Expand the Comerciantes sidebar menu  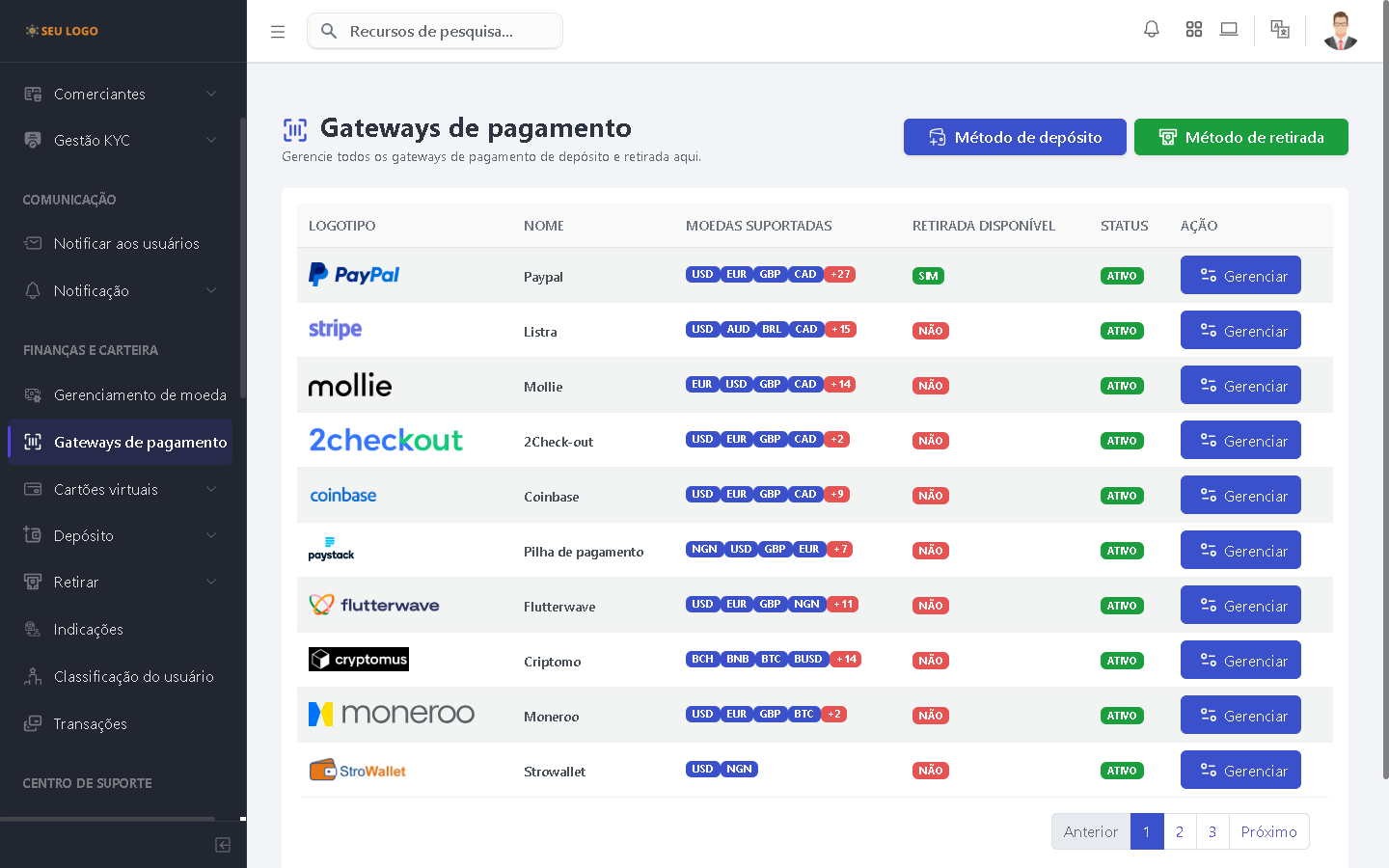click(x=123, y=94)
